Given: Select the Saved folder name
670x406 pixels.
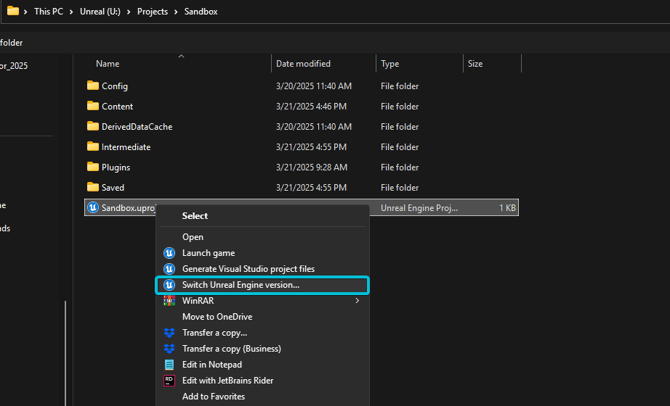Looking at the screenshot, I should [x=113, y=188].
